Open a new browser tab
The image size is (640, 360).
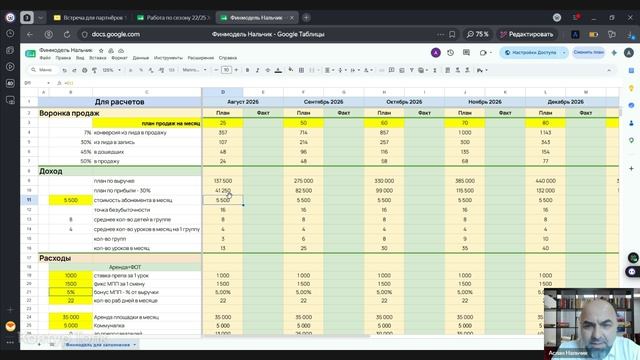(x=306, y=18)
